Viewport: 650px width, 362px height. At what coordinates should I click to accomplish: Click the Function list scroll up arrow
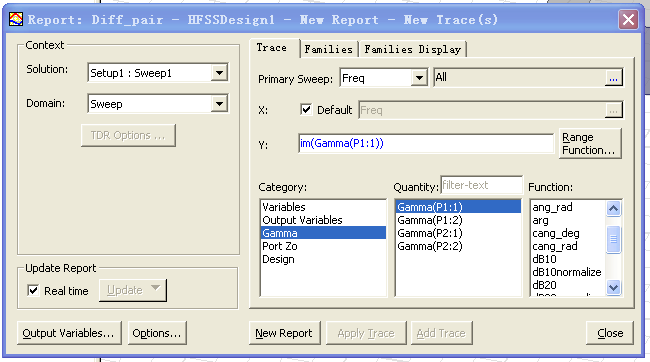(614, 208)
